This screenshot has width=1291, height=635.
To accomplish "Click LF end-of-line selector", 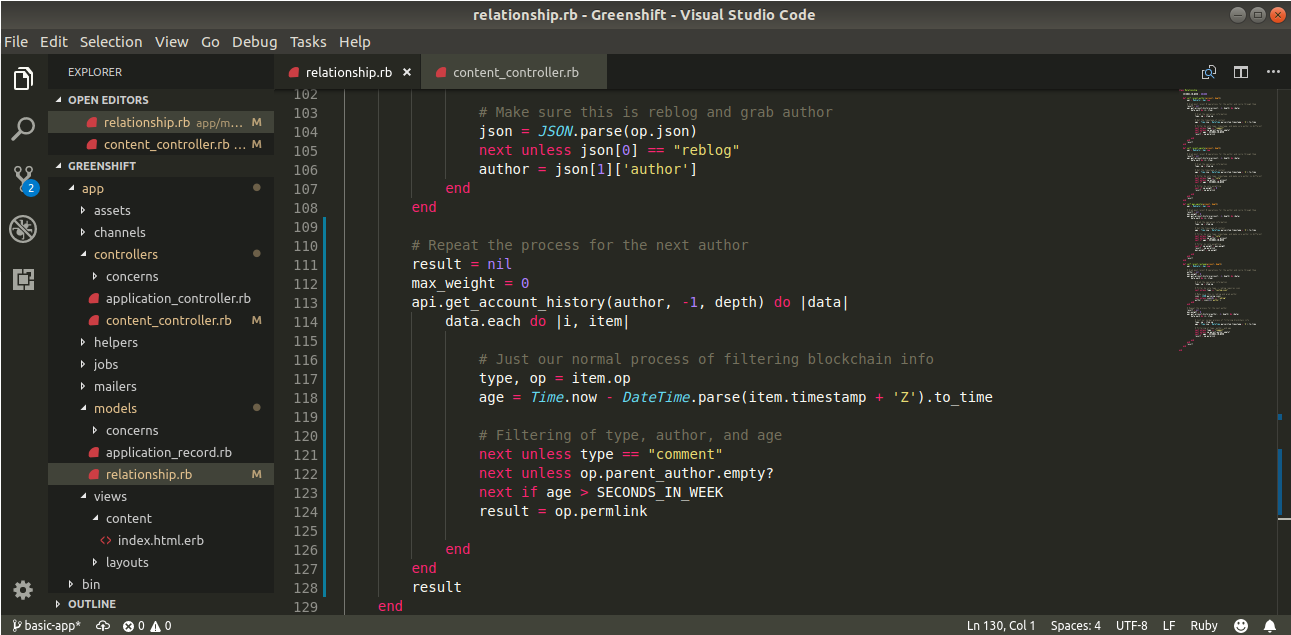I will [1168, 626].
